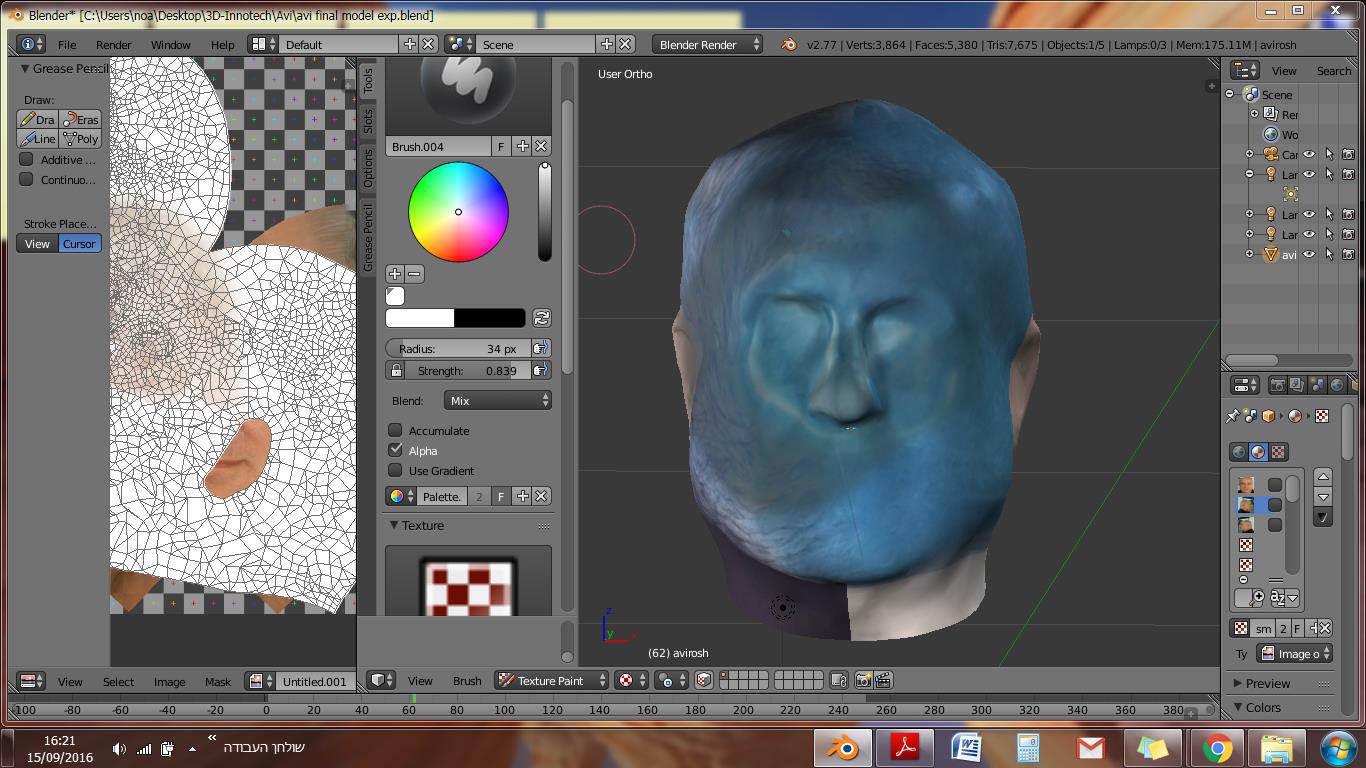Pick a color on the color wheel
The height and width of the screenshot is (768, 1366).
point(458,212)
